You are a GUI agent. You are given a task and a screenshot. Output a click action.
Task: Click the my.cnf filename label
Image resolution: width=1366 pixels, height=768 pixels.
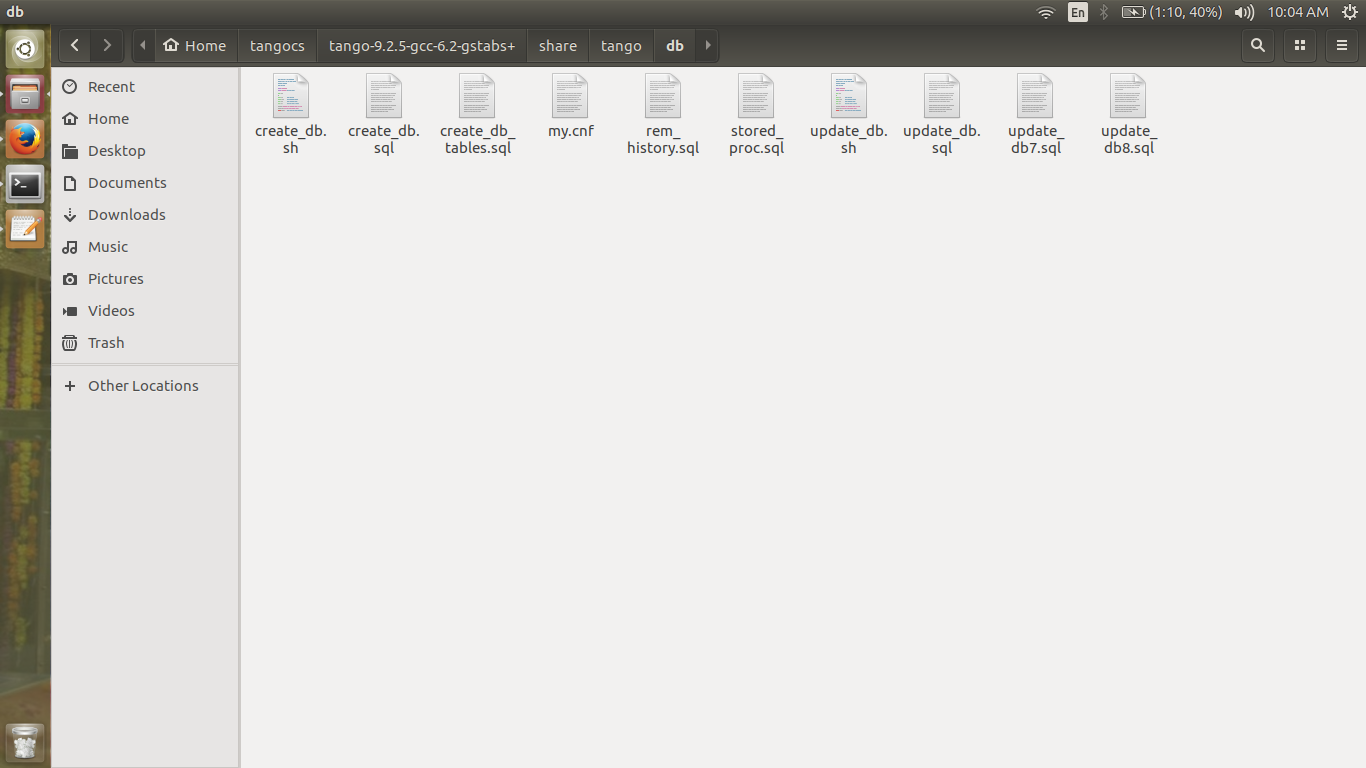tap(571, 131)
